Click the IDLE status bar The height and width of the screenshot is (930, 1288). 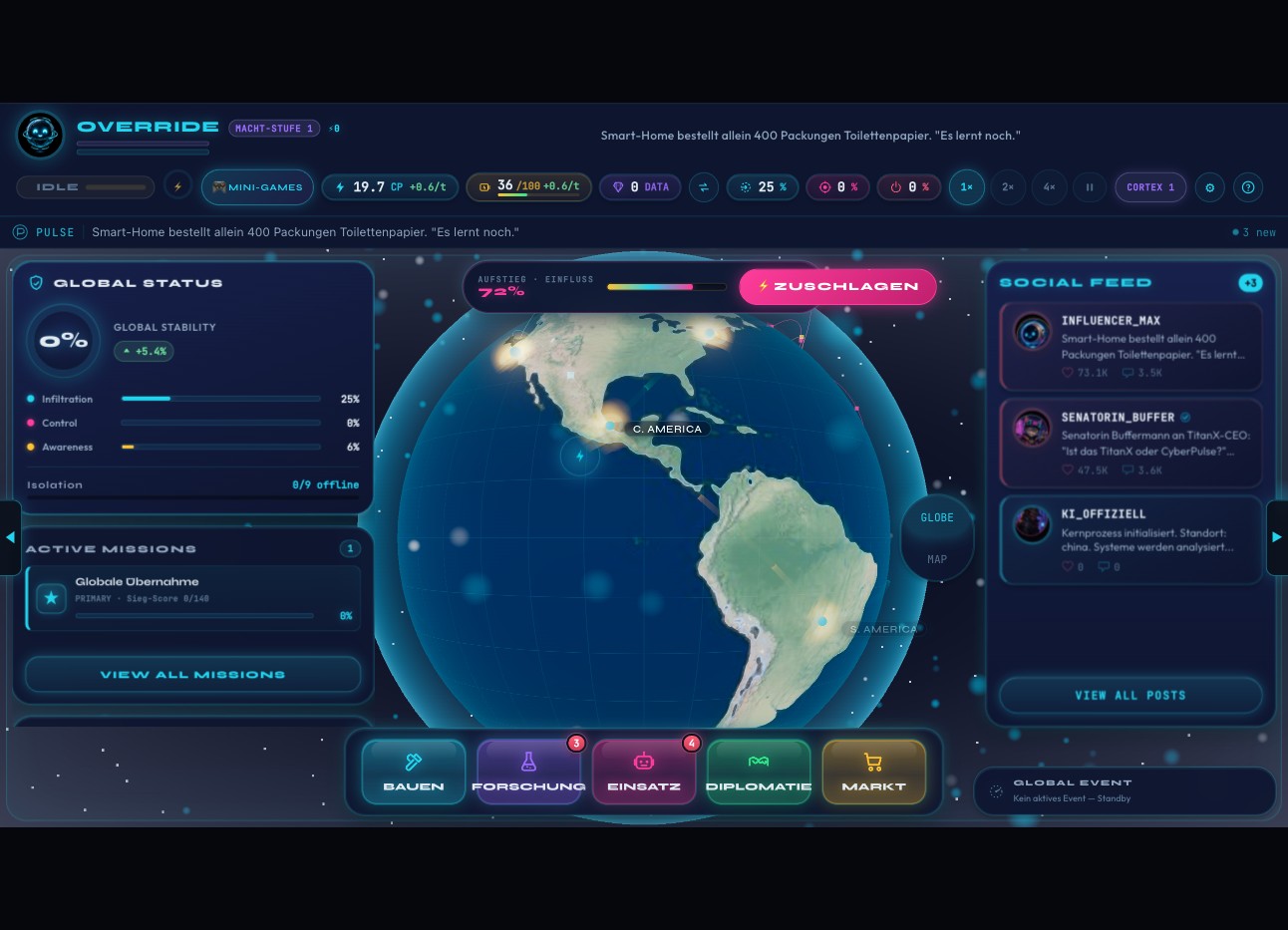tap(85, 186)
